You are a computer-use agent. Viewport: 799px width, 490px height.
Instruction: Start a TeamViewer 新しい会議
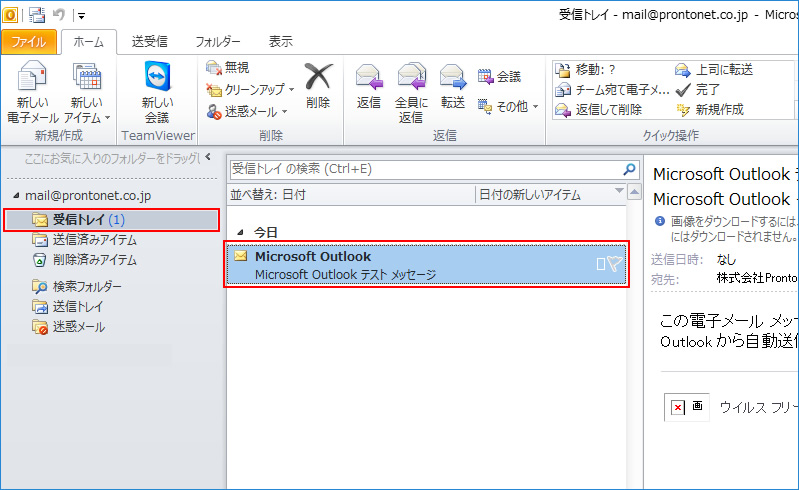coord(157,92)
